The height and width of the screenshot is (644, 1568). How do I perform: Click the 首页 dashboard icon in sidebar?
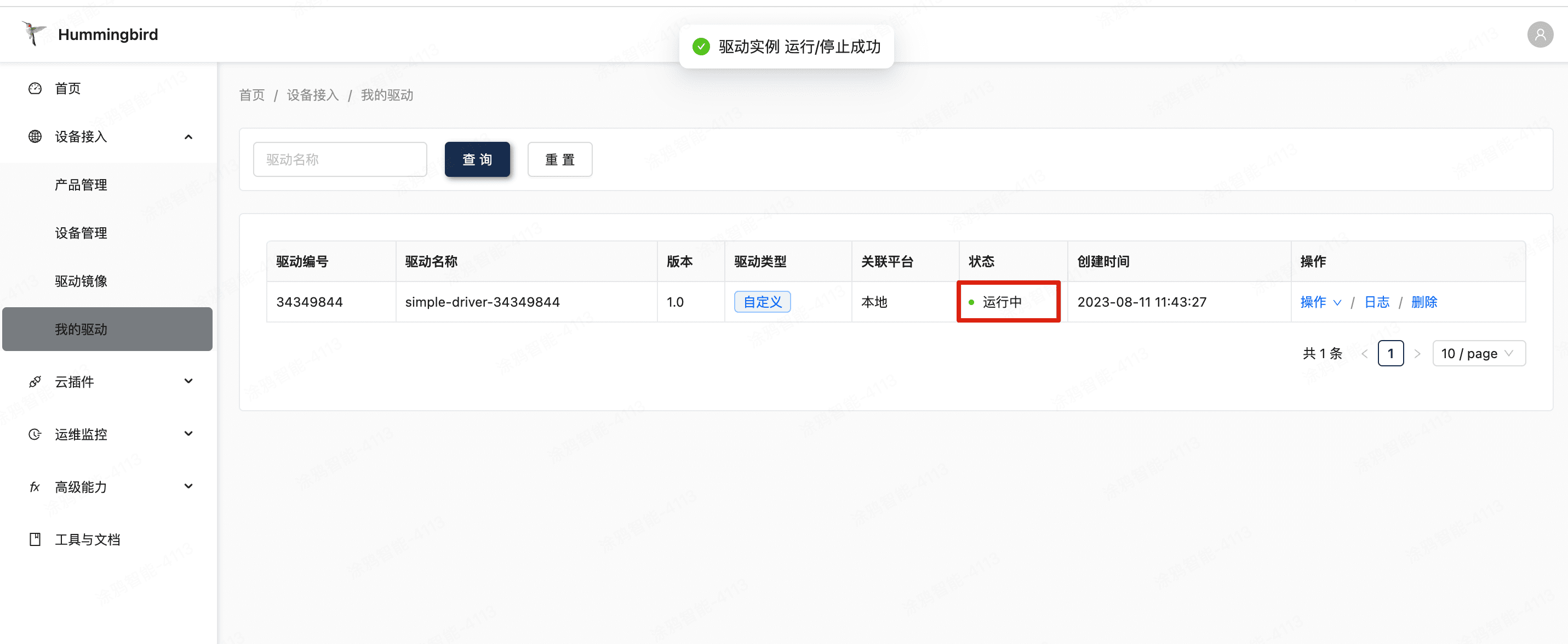(x=35, y=88)
